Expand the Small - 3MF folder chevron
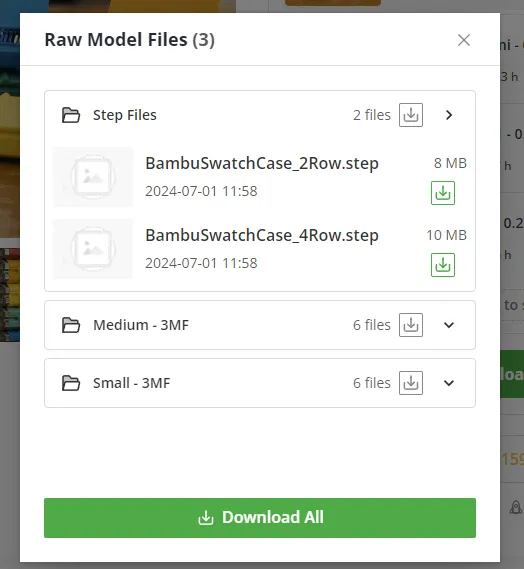Image resolution: width=524 pixels, height=569 pixels. [449, 383]
